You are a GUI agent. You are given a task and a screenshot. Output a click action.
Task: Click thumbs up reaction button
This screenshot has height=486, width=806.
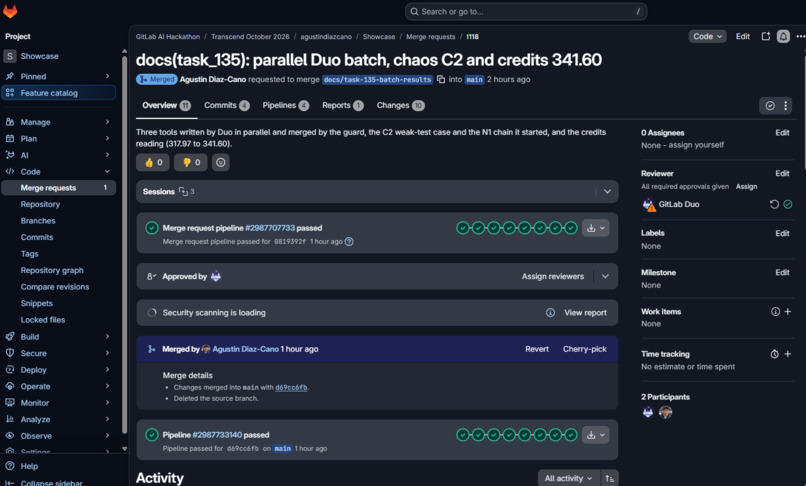(153, 163)
